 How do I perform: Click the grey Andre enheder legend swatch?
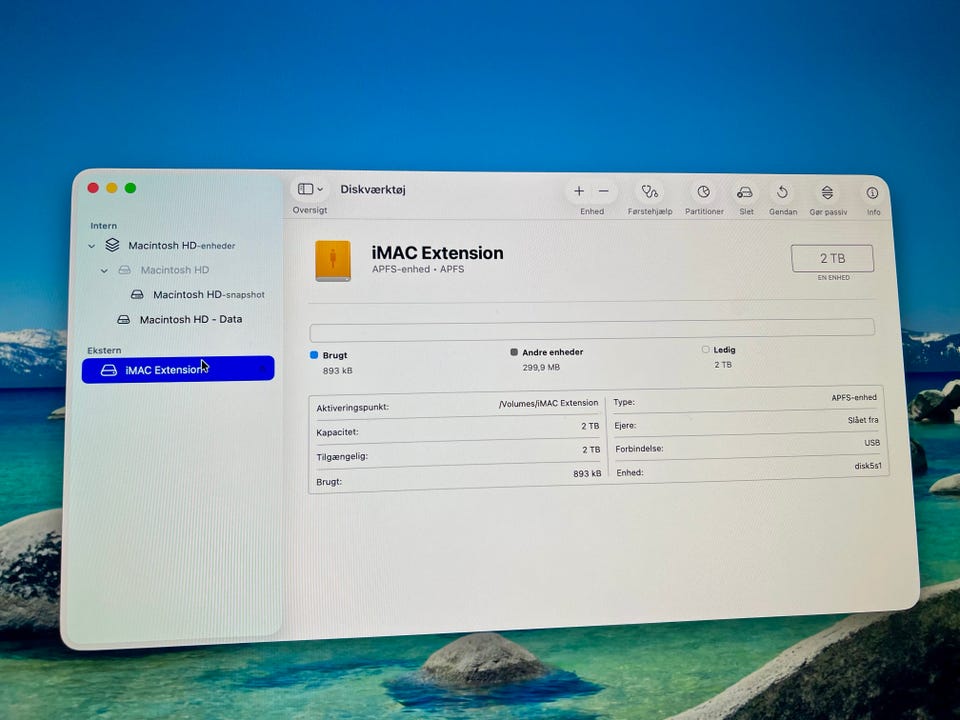pyautogui.click(x=514, y=352)
